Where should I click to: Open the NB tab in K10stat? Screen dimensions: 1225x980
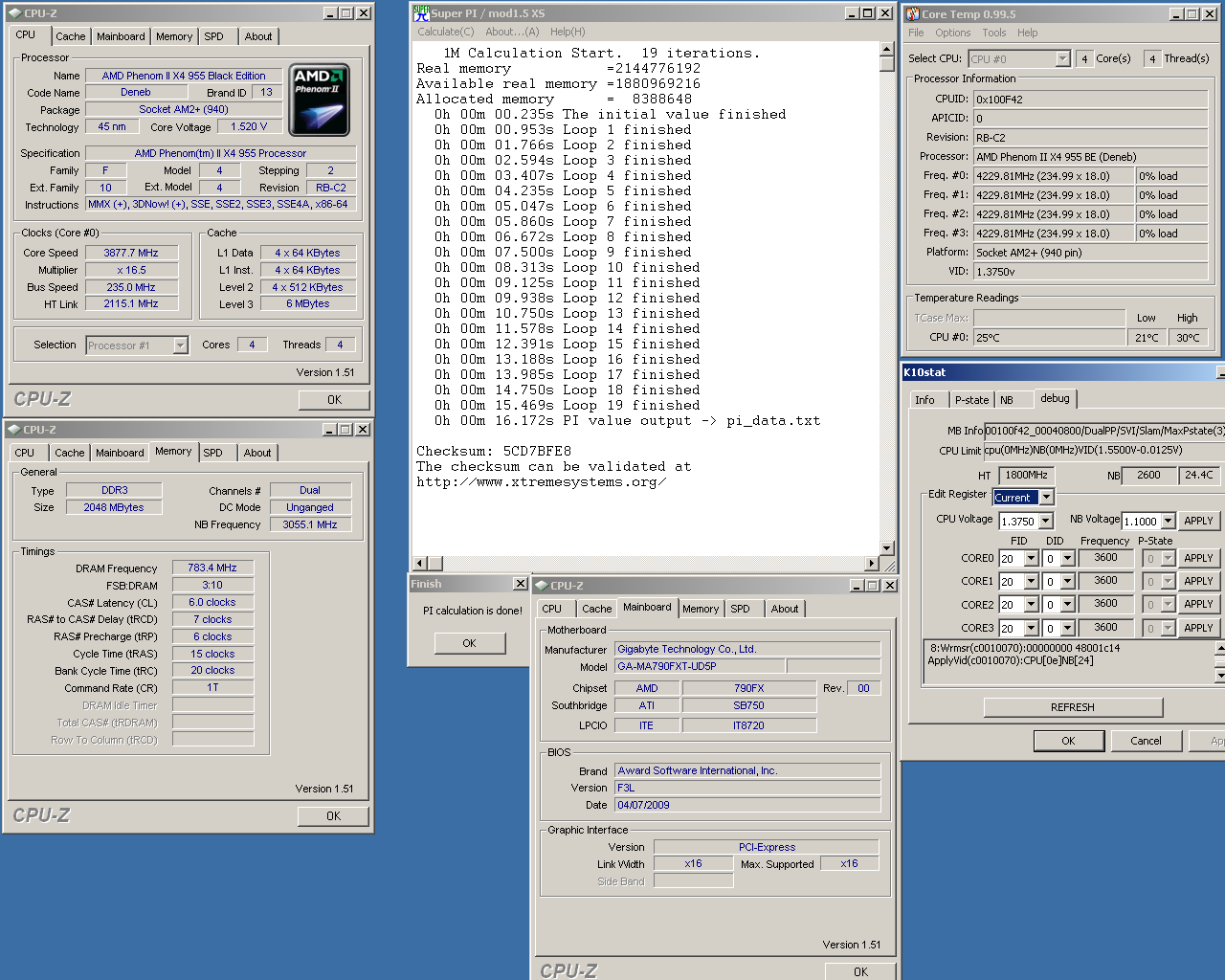click(x=1007, y=400)
